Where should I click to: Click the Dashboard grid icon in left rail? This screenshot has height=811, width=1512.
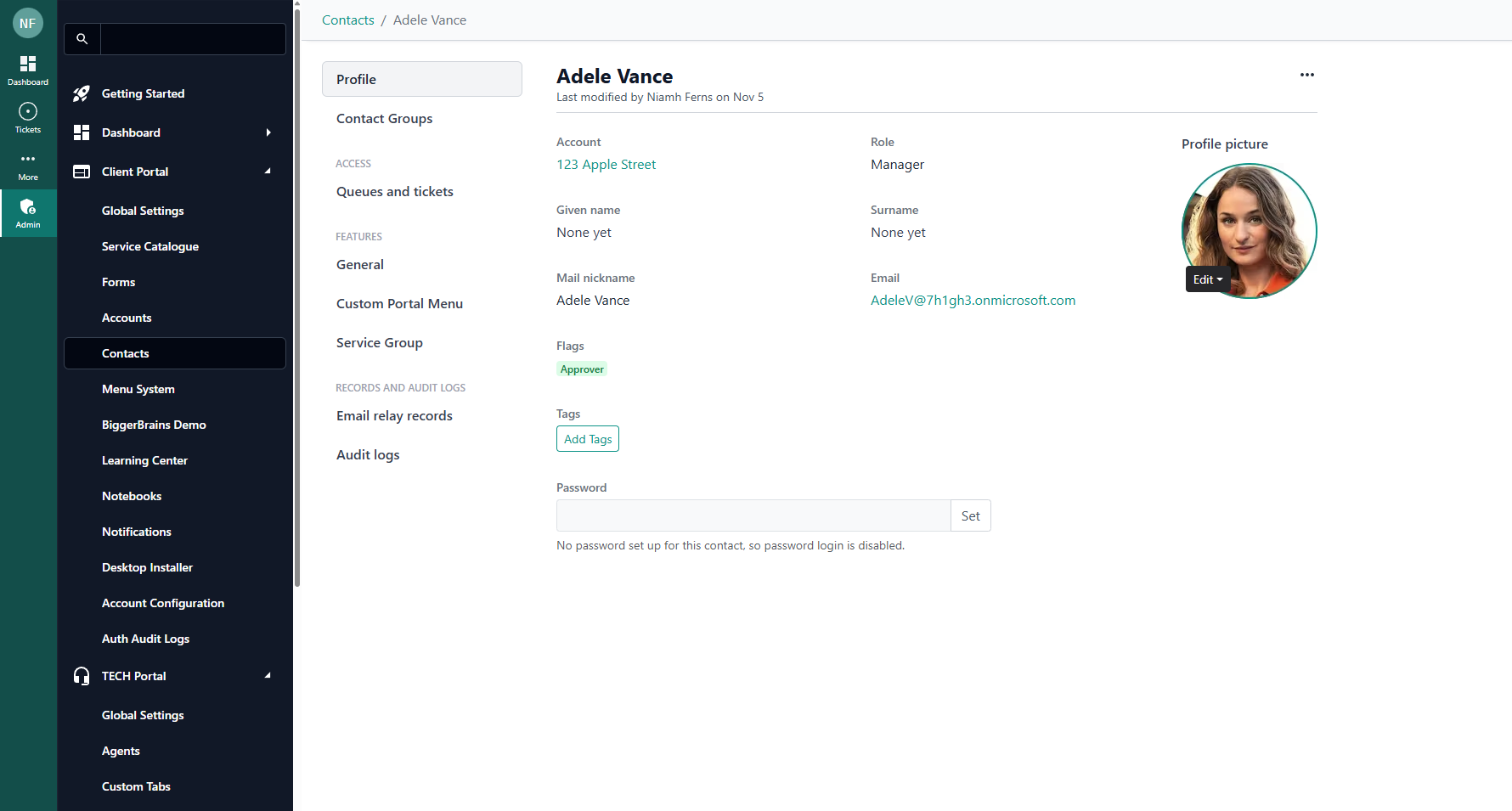point(28,65)
